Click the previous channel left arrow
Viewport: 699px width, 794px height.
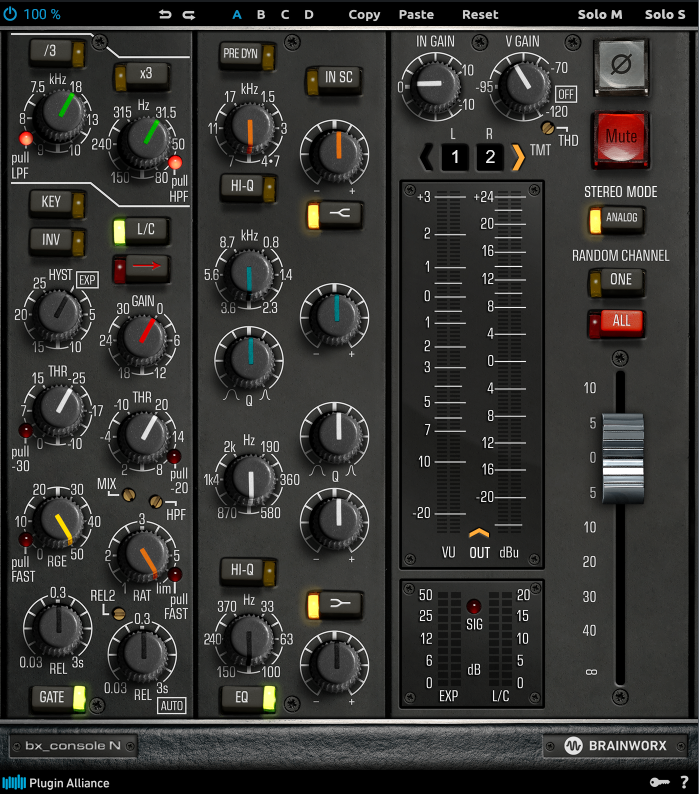pos(426,156)
